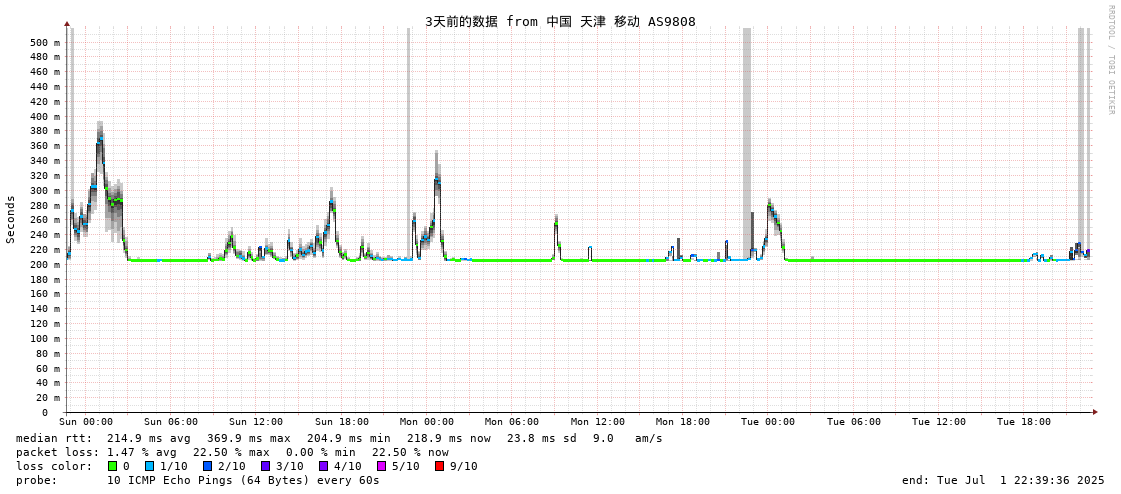Click the peak just after Tue 00:00
Viewport: 1121px width, 494px height.
click(770, 206)
